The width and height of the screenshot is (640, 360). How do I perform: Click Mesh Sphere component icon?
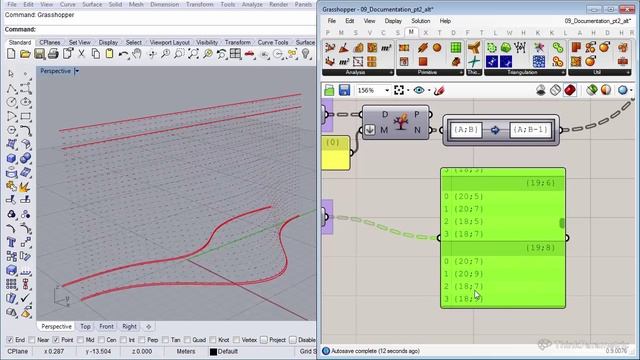point(437,48)
